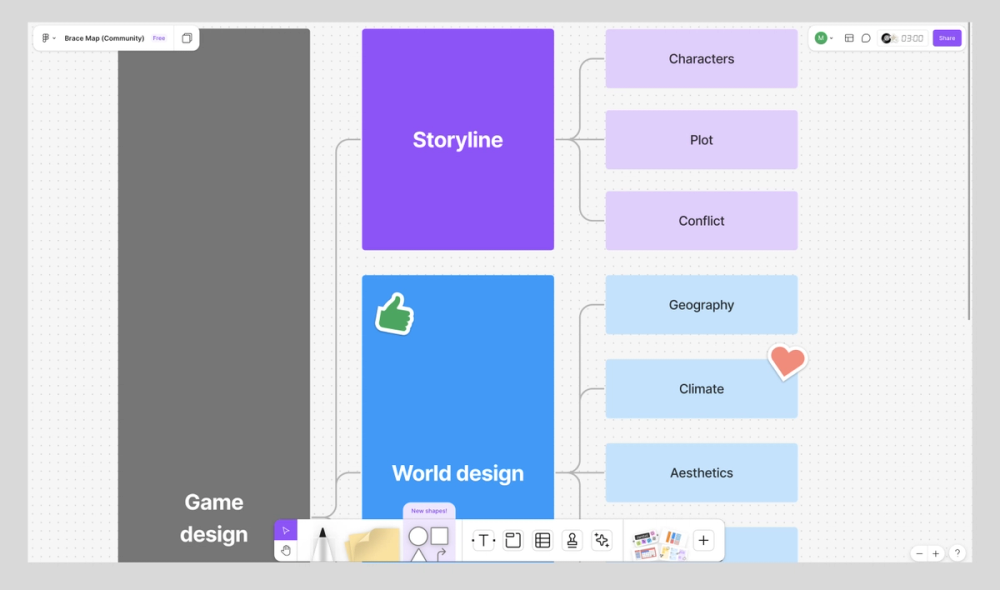Toggle comment mode
This screenshot has height=590, width=1000.
pyautogui.click(x=866, y=37)
